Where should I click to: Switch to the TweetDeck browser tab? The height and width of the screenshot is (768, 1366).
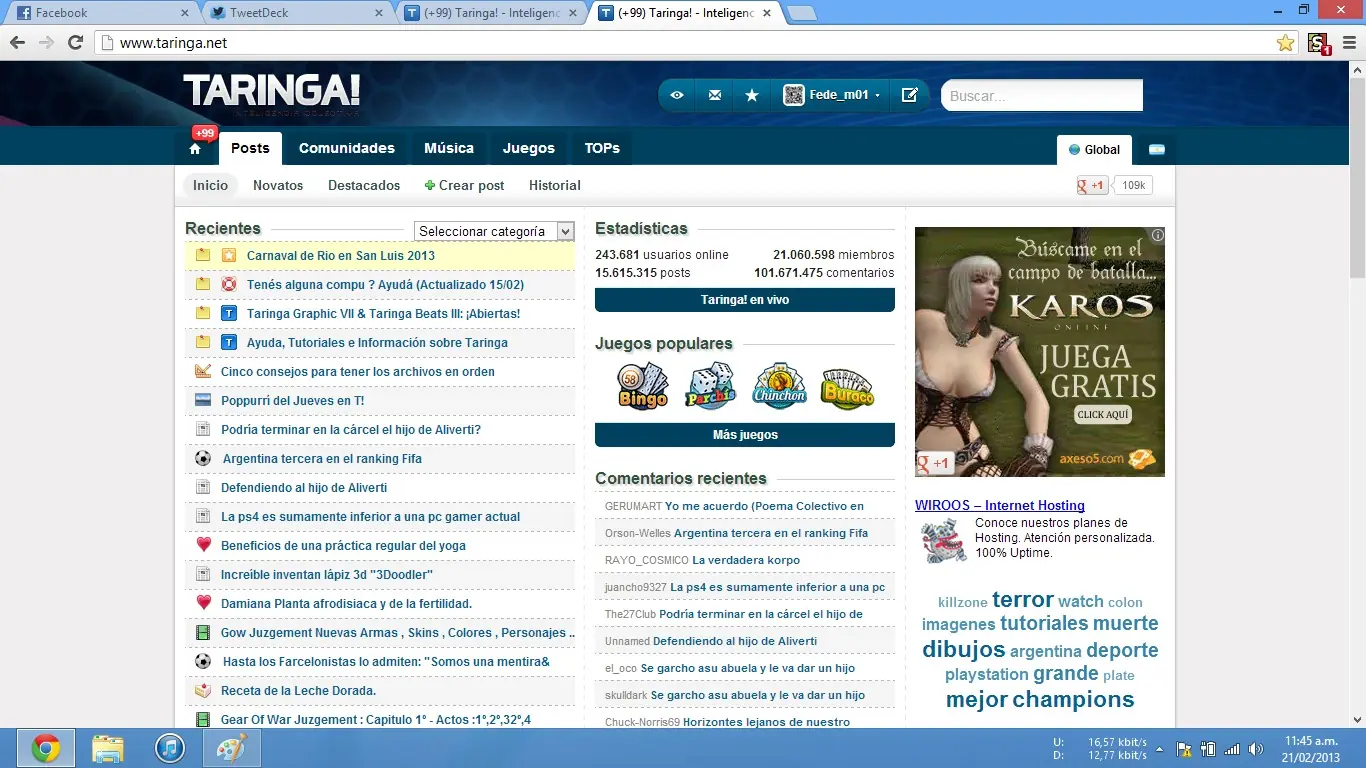296,13
